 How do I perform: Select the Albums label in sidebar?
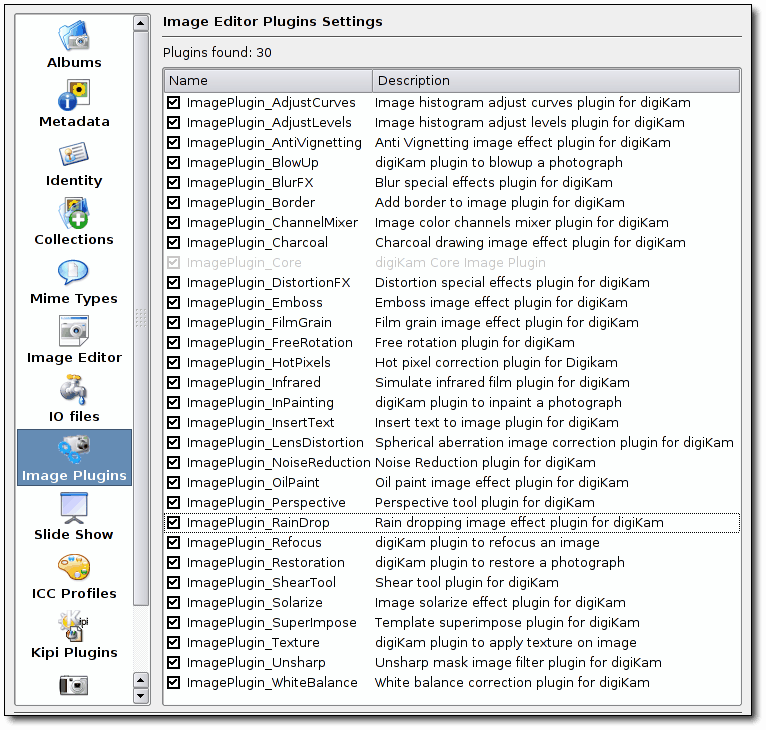tap(74, 63)
